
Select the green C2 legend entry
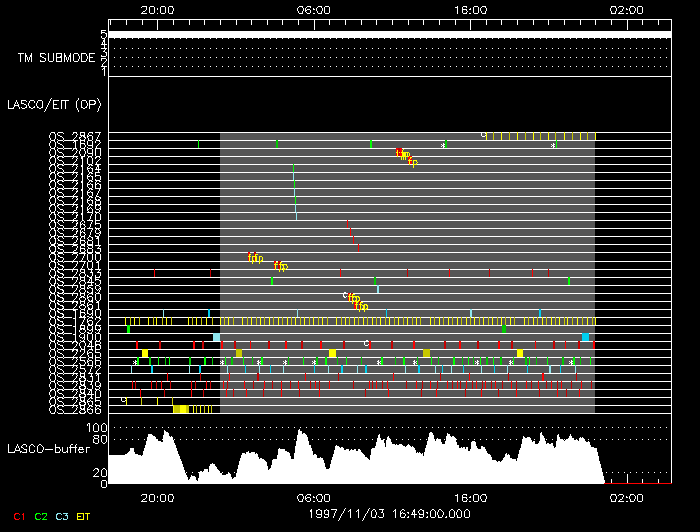click(41, 516)
